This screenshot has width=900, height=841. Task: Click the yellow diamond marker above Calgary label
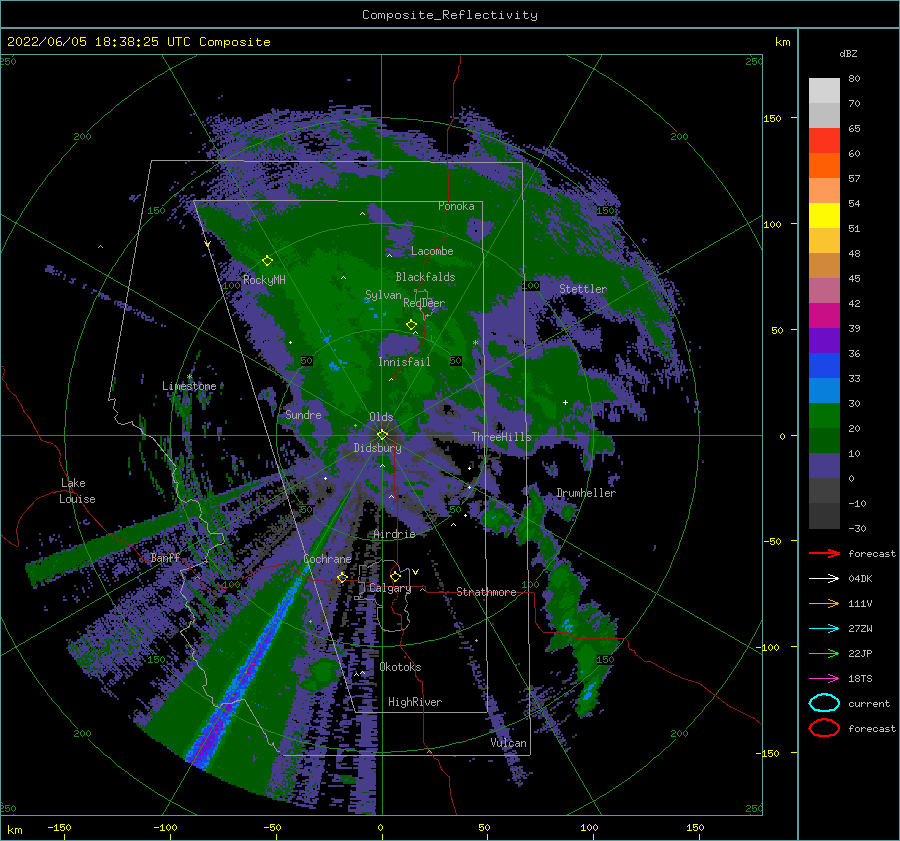pos(395,576)
